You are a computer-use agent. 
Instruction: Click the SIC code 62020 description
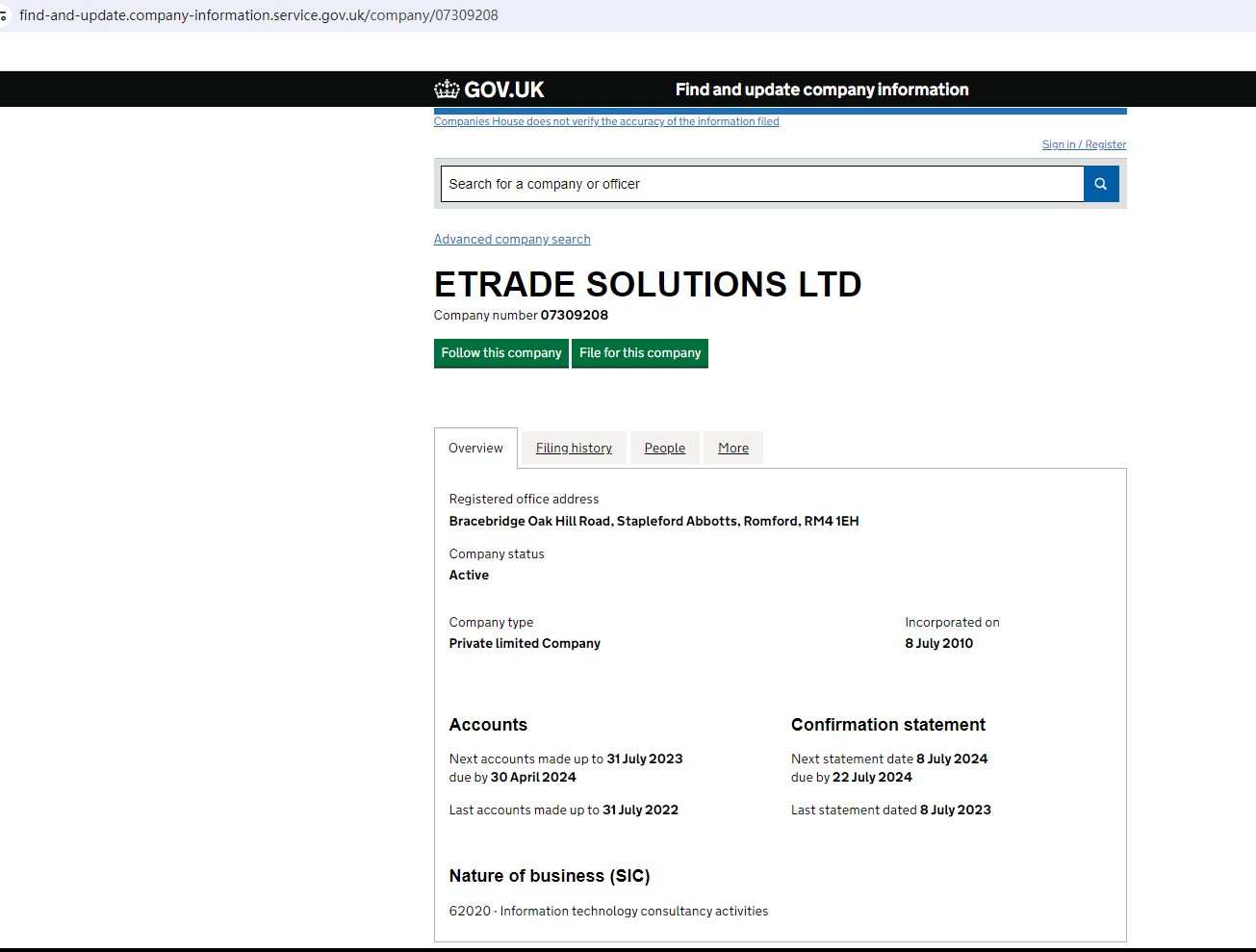click(x=608, y=911)
